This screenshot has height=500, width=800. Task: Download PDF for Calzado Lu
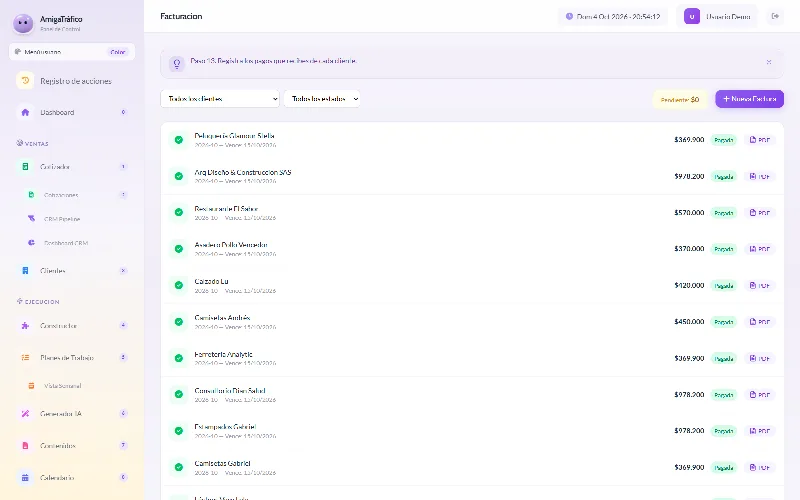(x=759, y=285)
